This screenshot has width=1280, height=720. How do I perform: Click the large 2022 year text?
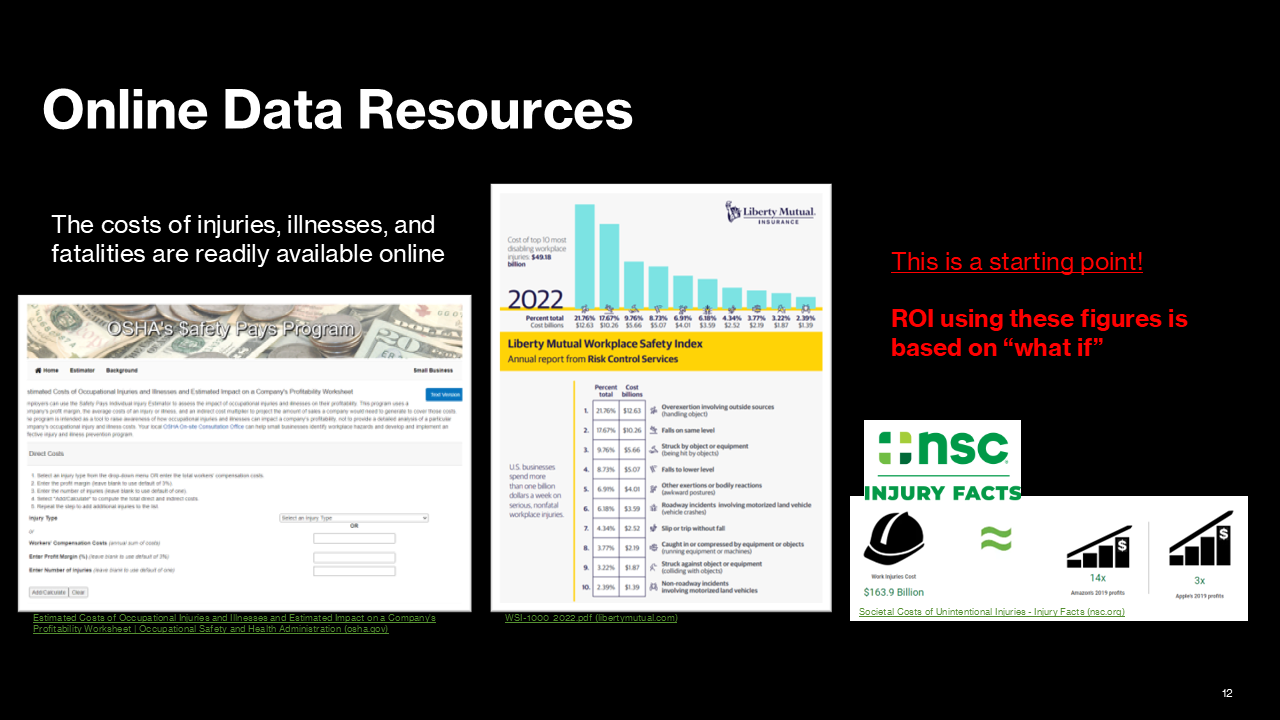[x=535, y=299]
